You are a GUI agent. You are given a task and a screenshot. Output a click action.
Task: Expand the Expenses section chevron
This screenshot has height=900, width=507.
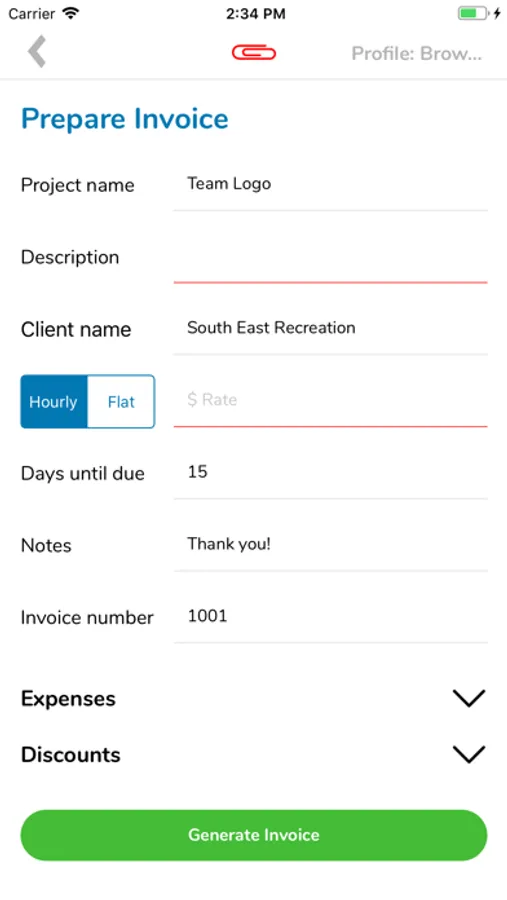click(469, 699)
